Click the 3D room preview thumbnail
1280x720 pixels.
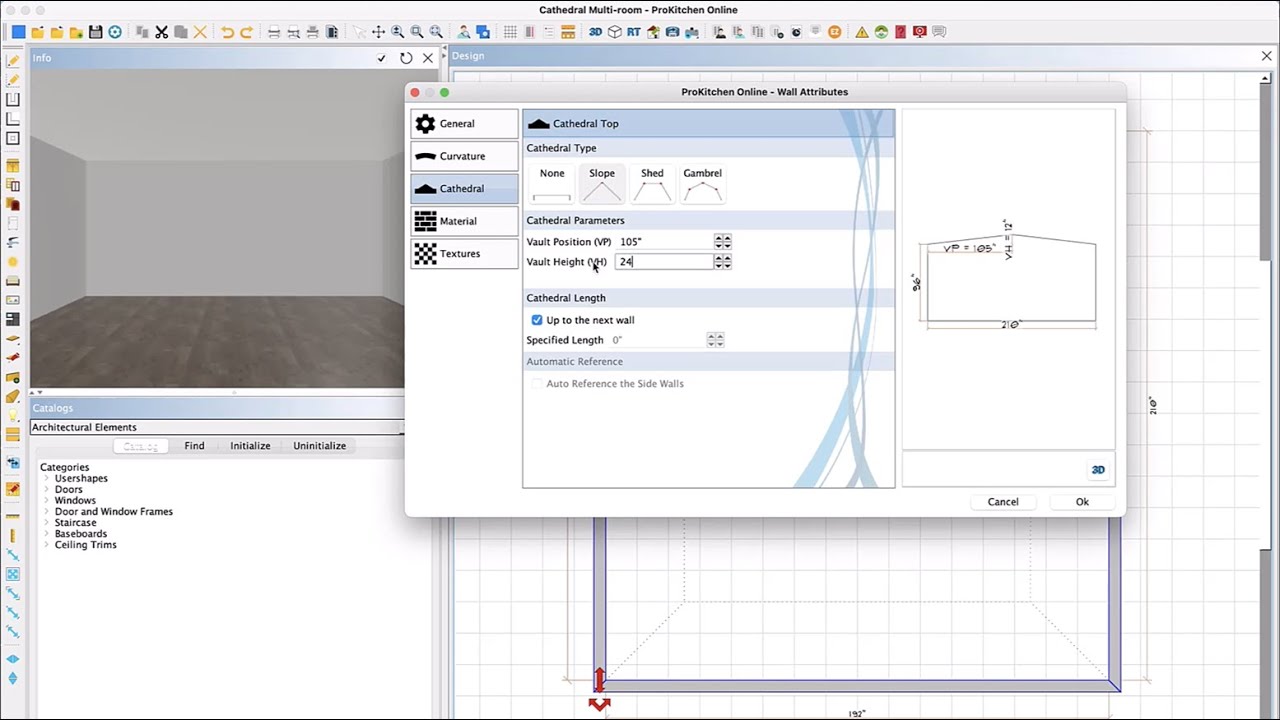click(217, 228)
